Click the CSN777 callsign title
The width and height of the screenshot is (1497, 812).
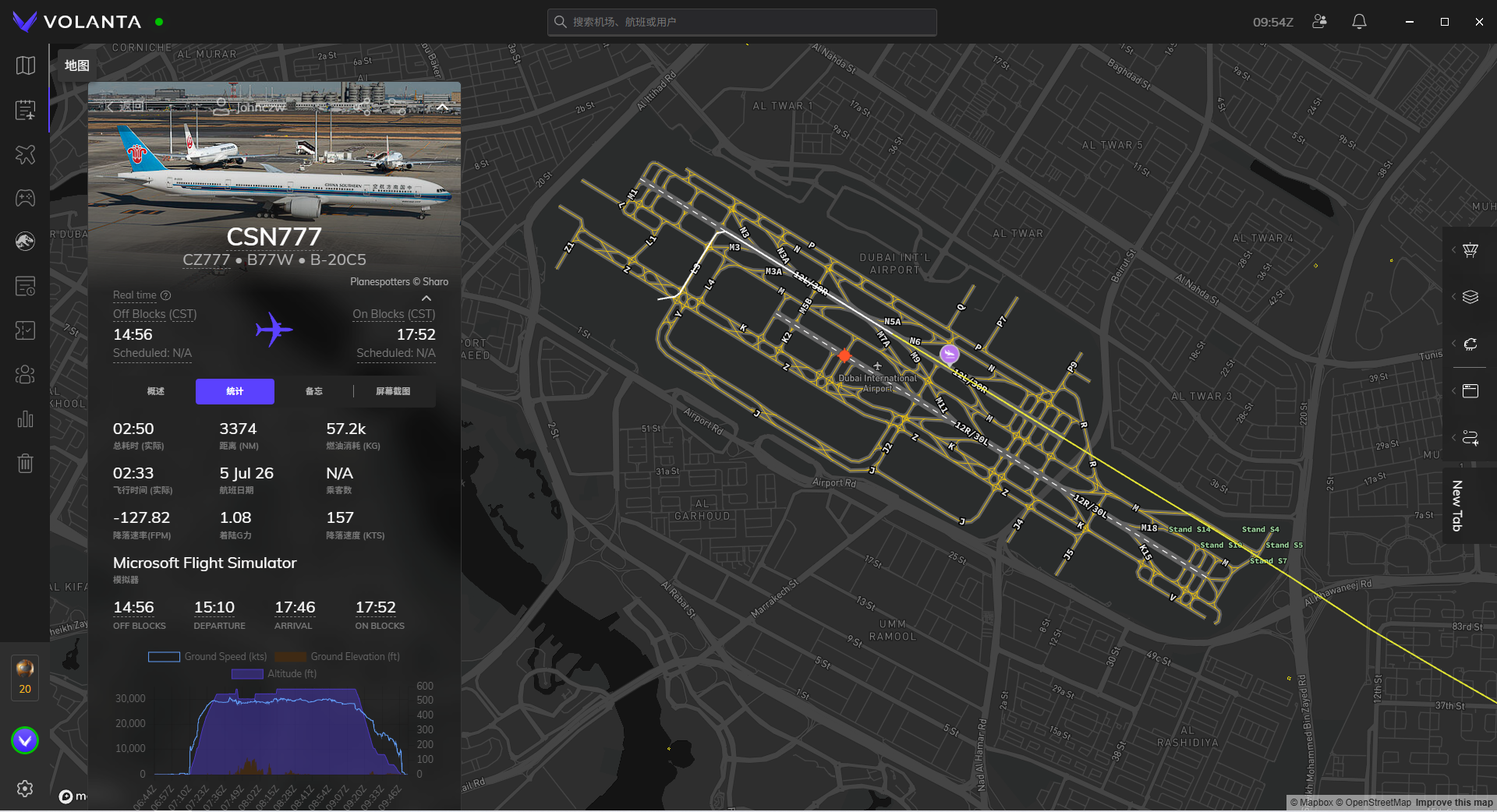click(x=274, y=236)
